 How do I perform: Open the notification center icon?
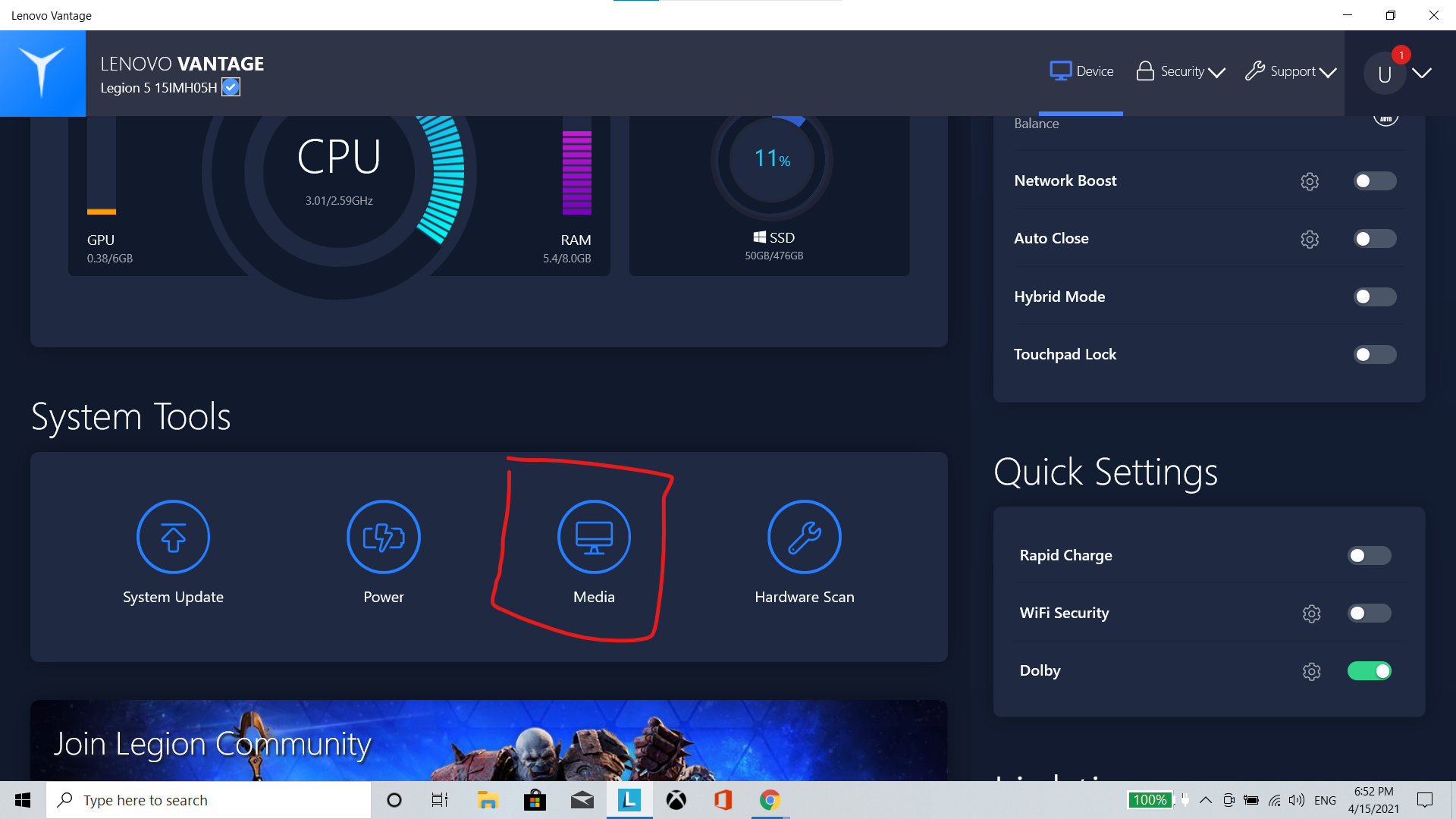coord(1425,800)
